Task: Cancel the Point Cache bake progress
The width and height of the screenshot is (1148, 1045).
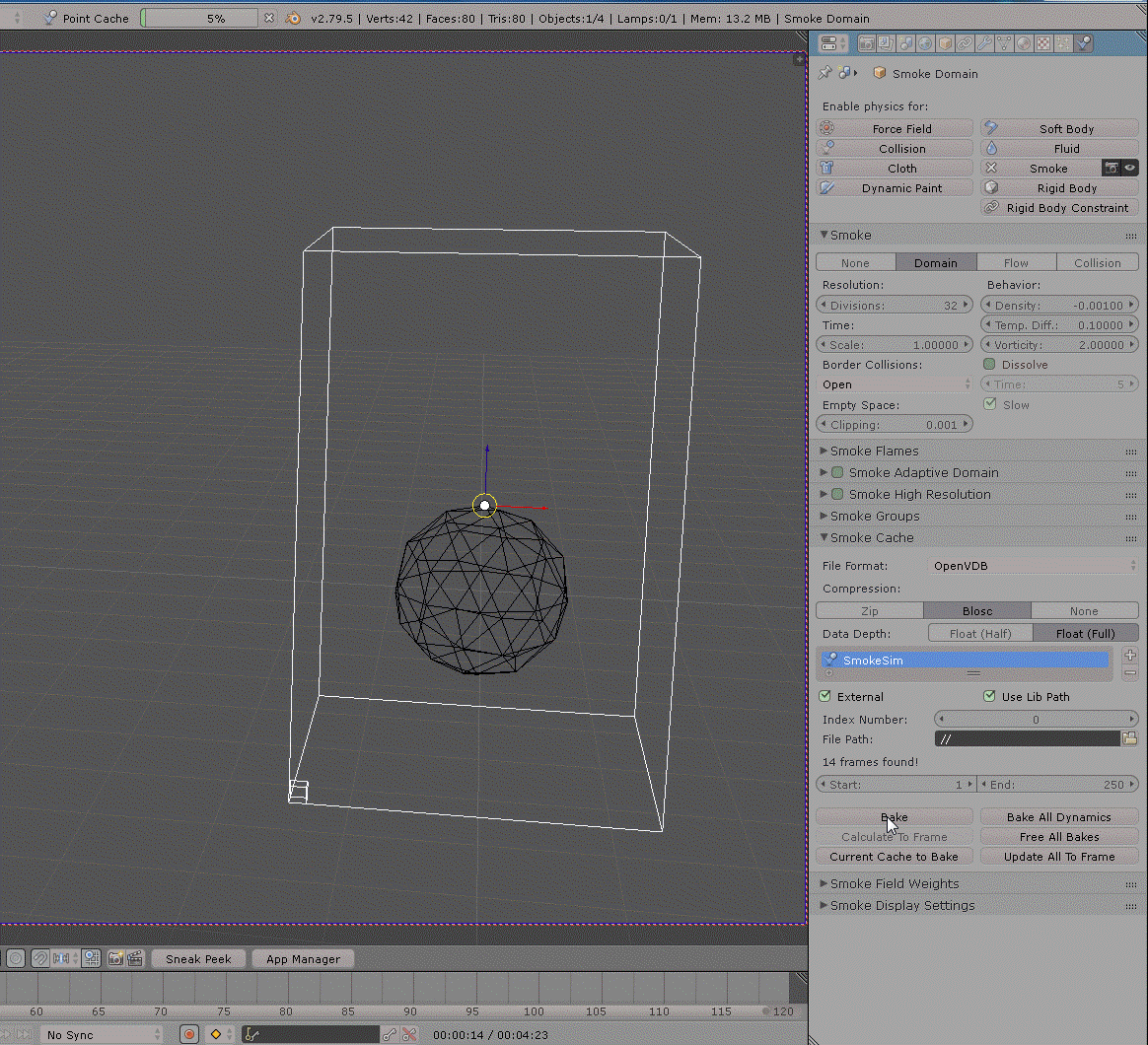Action: coord(269,18)
